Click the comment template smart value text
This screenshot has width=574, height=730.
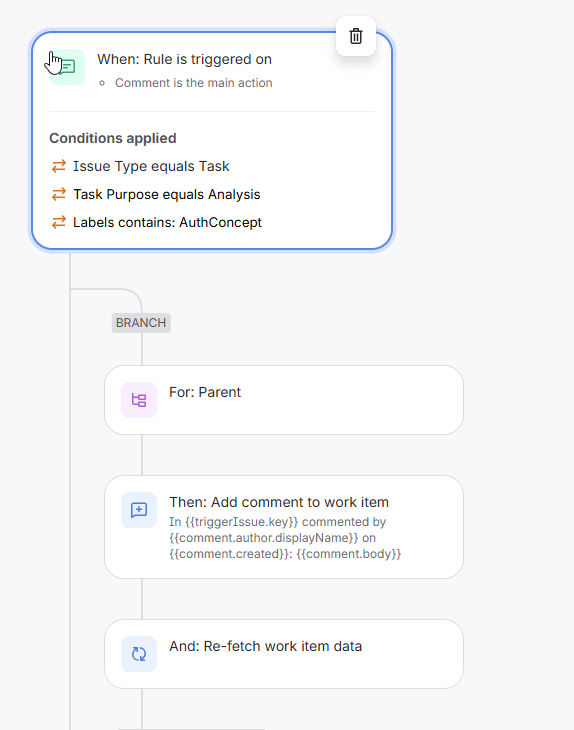[285, 538]
